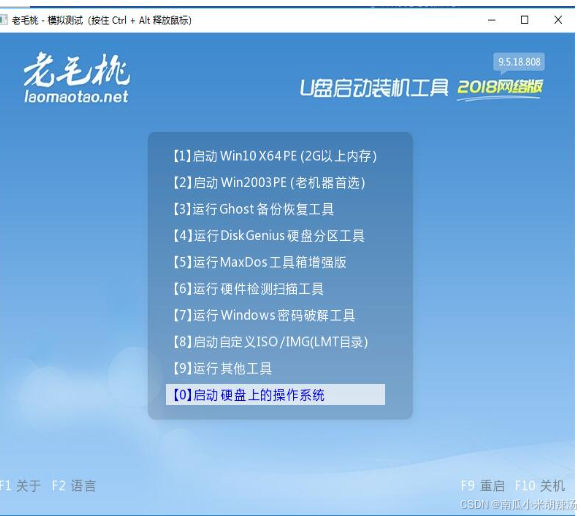Choose entry 8 启动自定义 ISO/IMG
The height and width of the screenshot is (516, 581).
[270, 342]
